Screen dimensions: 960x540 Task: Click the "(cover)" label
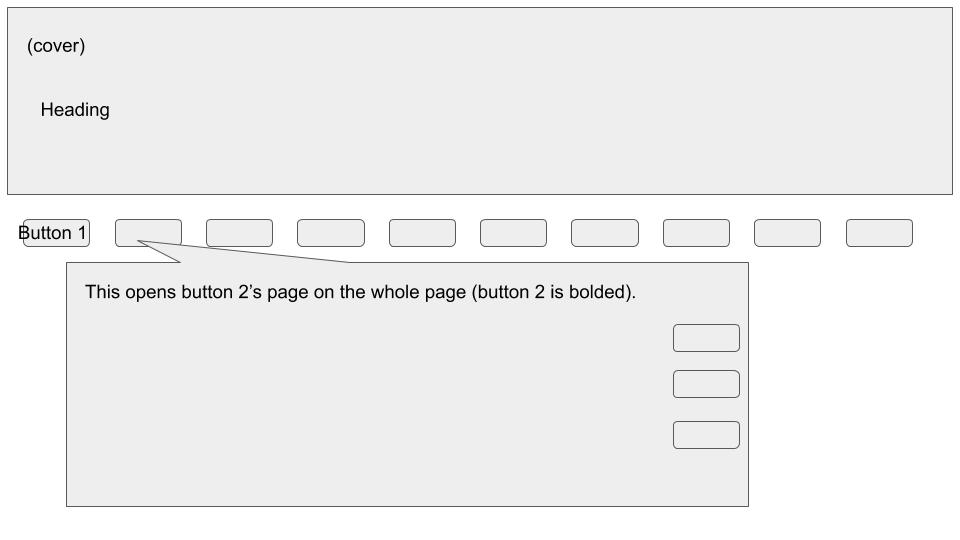(56, 46)
